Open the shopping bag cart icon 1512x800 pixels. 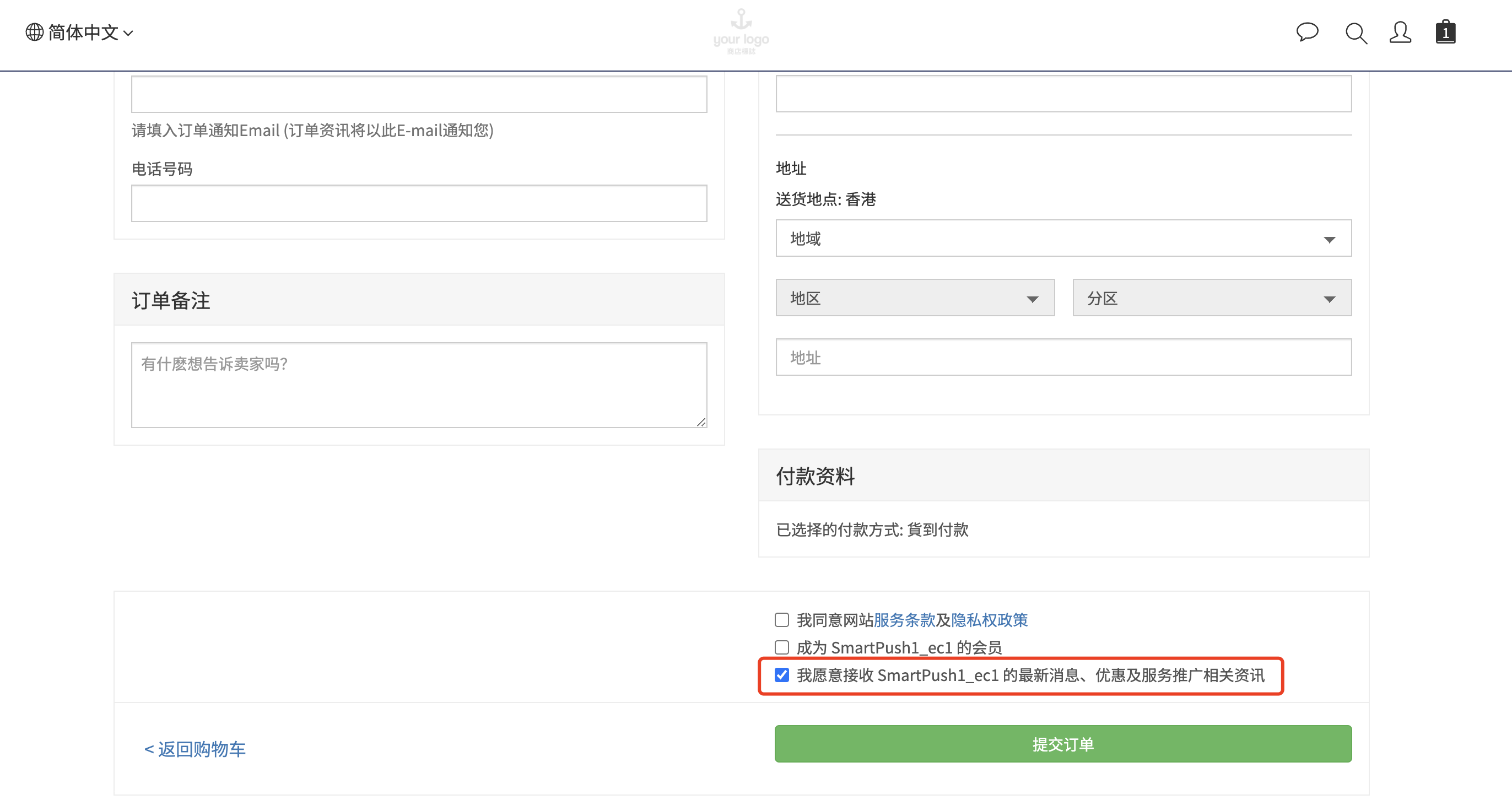(1445, 33)
